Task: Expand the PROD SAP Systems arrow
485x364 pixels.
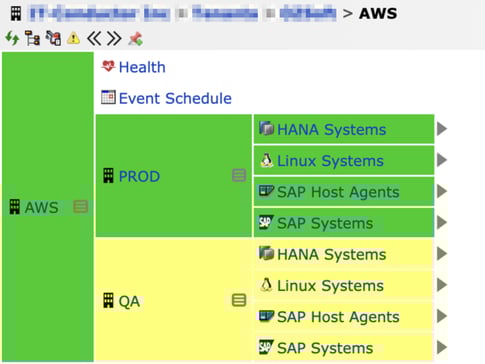Action: coord(442,222)
